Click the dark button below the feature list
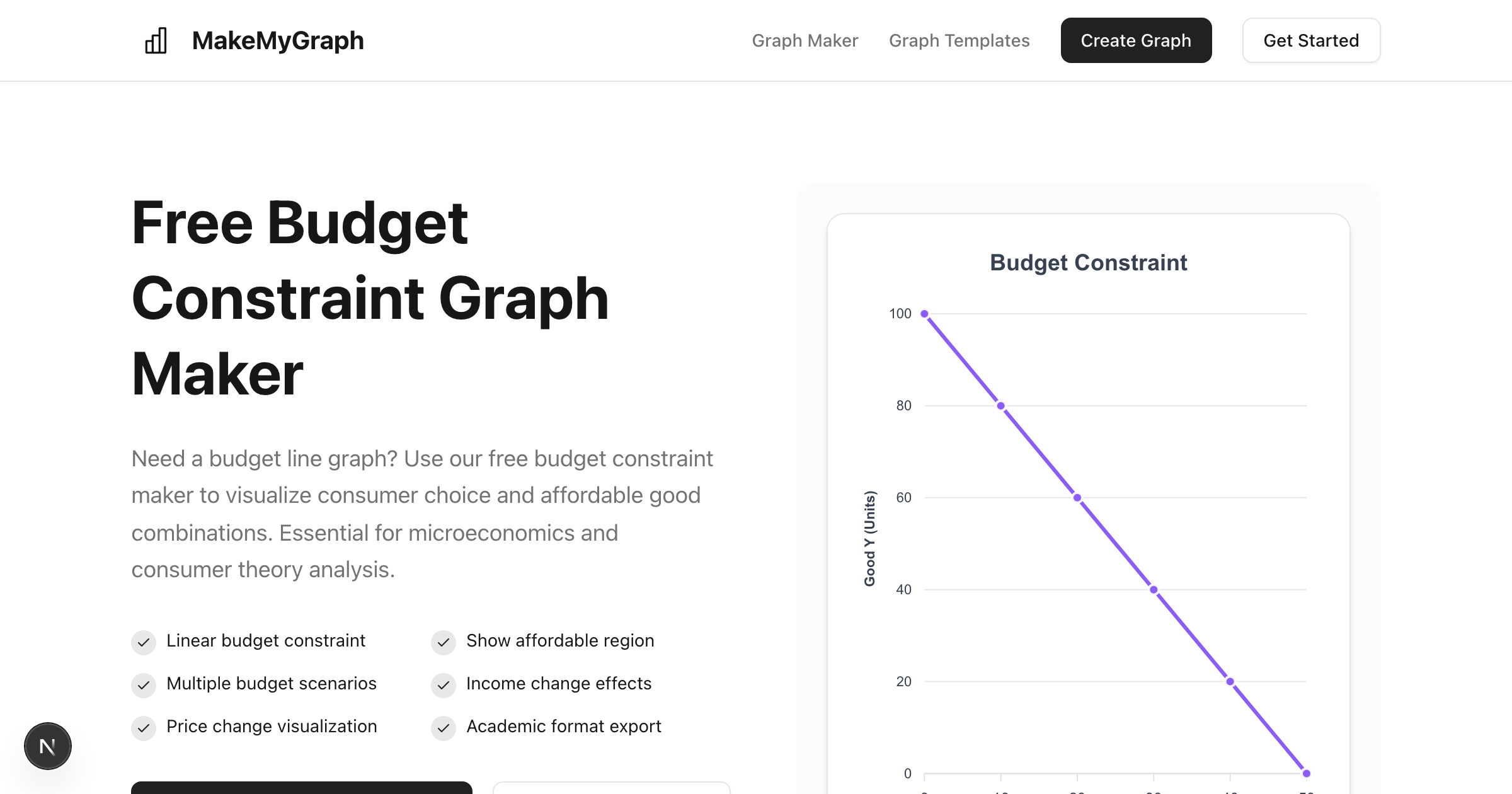1512x794 pixels. (302, 788)
